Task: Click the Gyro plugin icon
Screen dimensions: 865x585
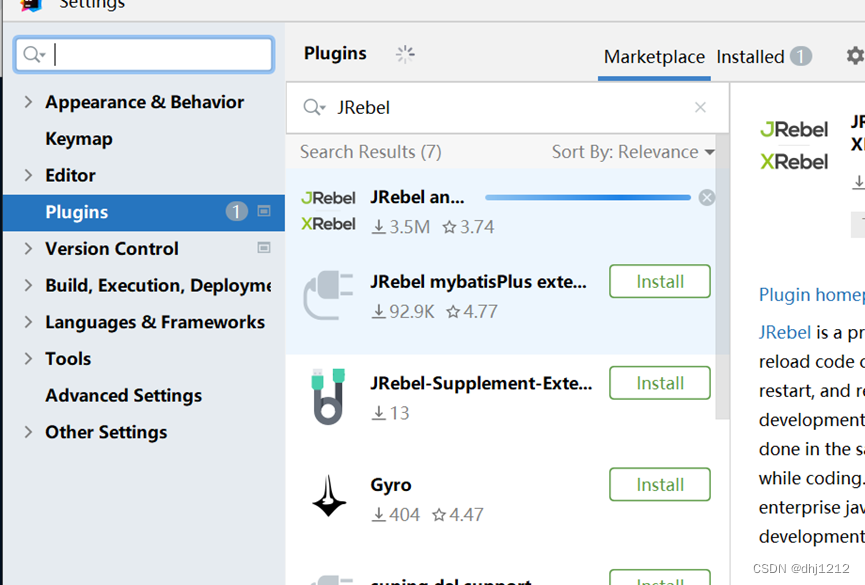Action: click(329, 496)
